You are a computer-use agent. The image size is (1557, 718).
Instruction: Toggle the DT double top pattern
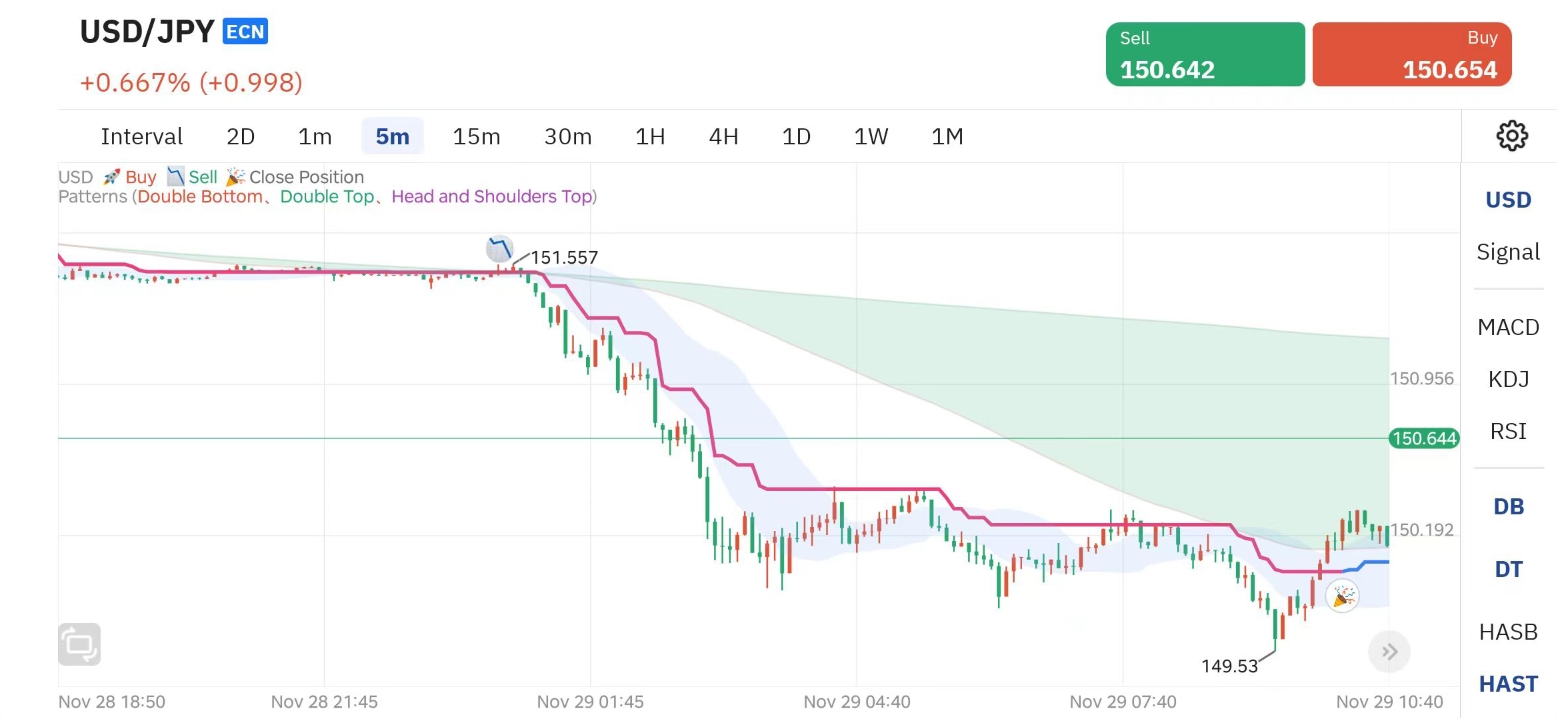1508,569
